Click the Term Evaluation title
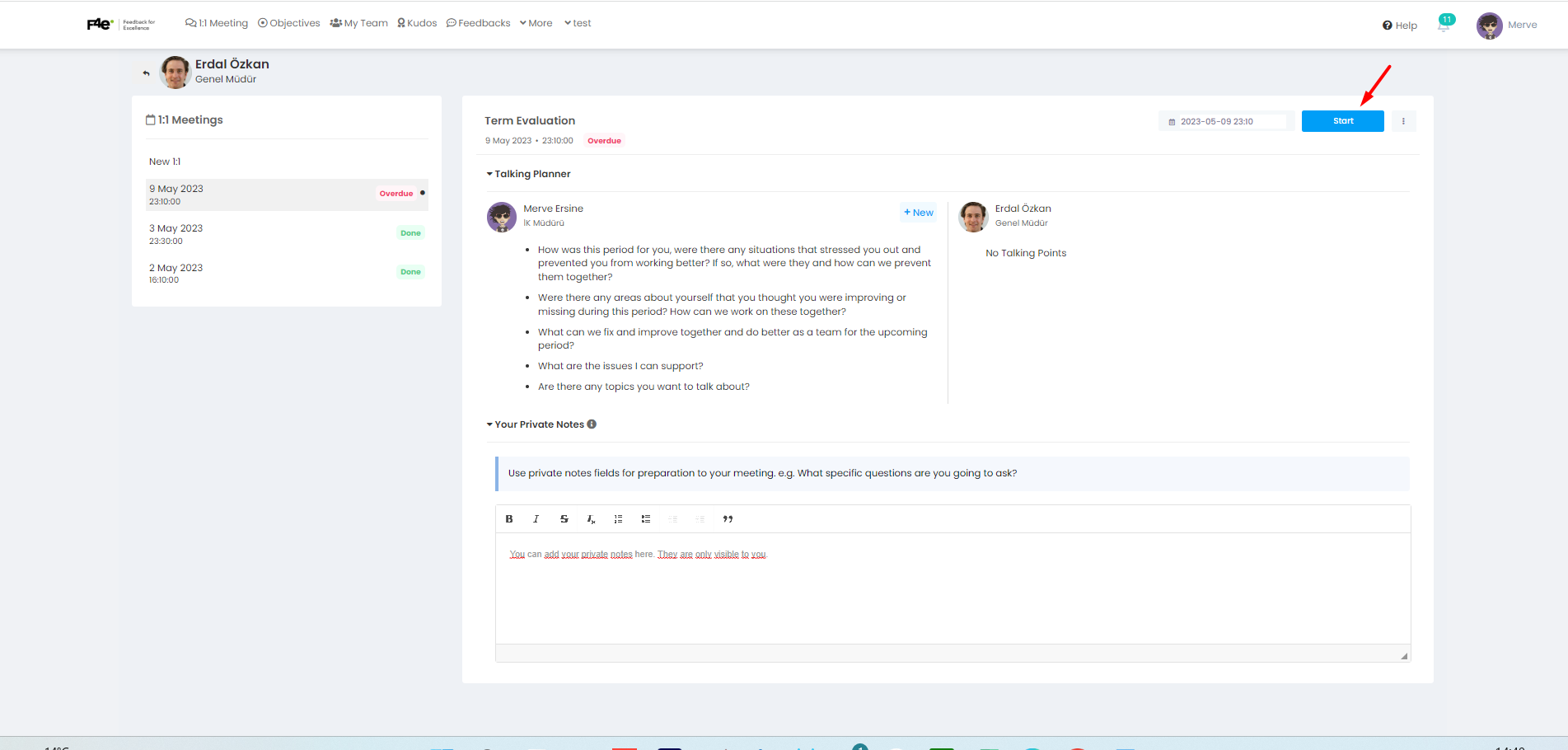The width and height of the screenshot is (1568, 750). (x=530, y=120)
